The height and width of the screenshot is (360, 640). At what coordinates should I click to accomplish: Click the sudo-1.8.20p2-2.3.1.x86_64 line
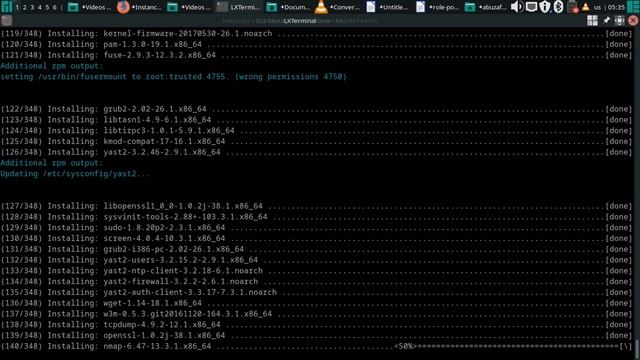(x=316, y=228)
